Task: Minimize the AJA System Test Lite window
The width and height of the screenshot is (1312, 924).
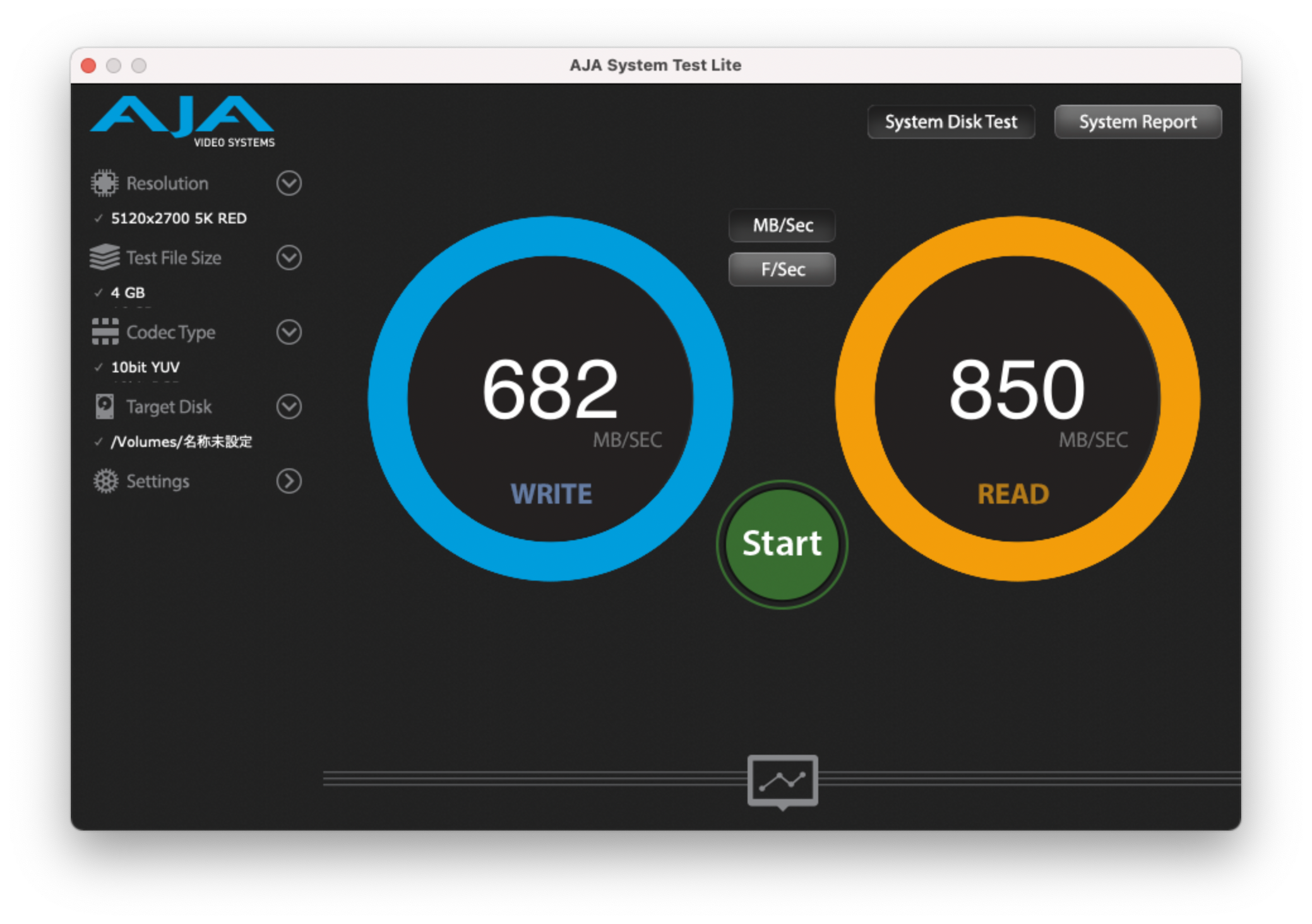Action: (x=114, y=66)
